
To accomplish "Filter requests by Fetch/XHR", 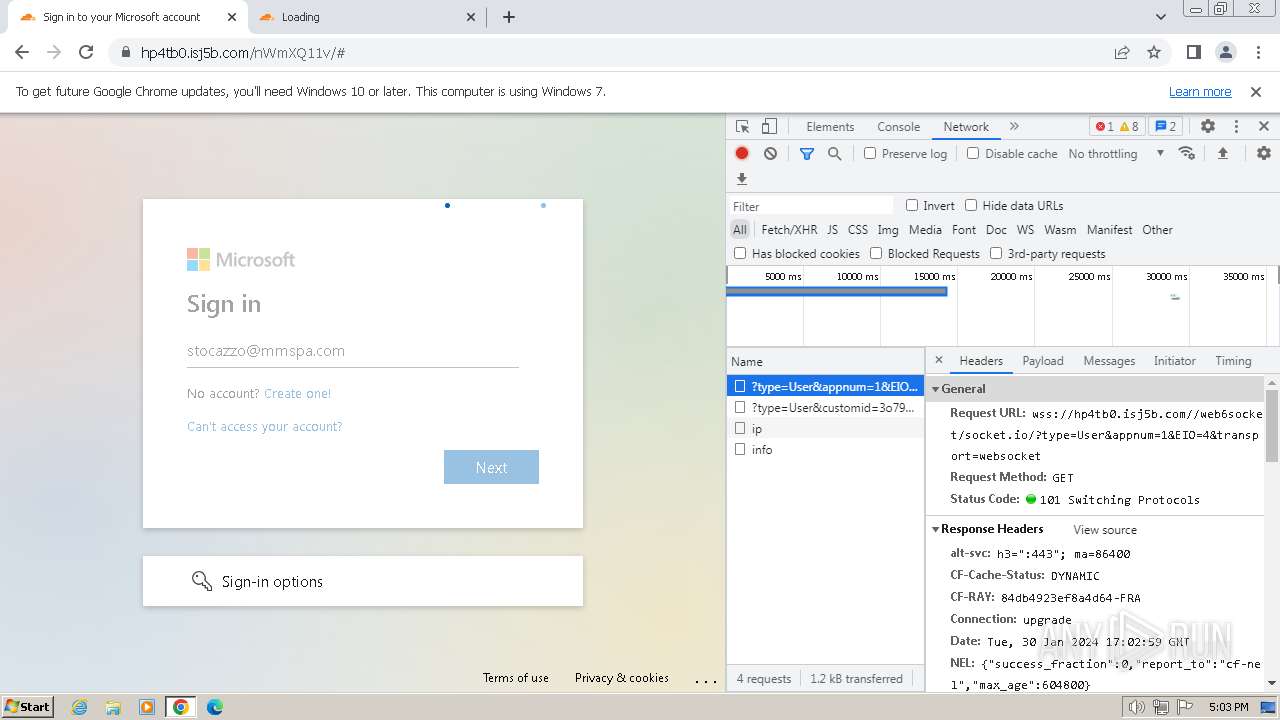I will pyautogui.click(x=789, y=229).
